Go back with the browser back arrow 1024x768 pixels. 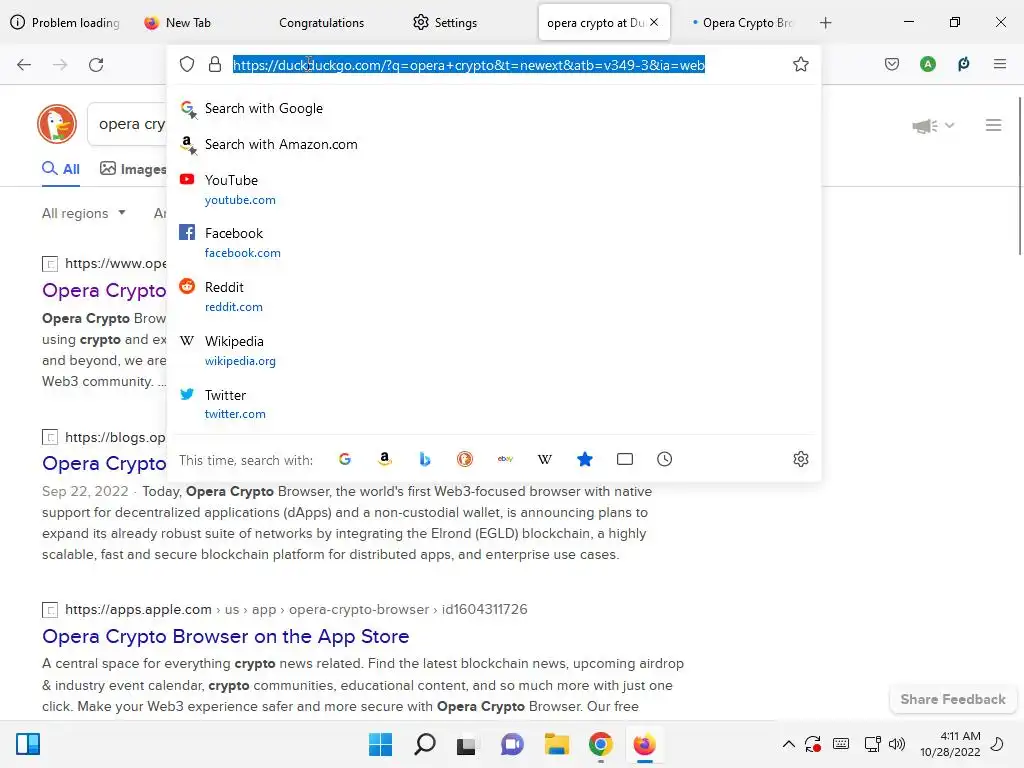pos(24,65)
